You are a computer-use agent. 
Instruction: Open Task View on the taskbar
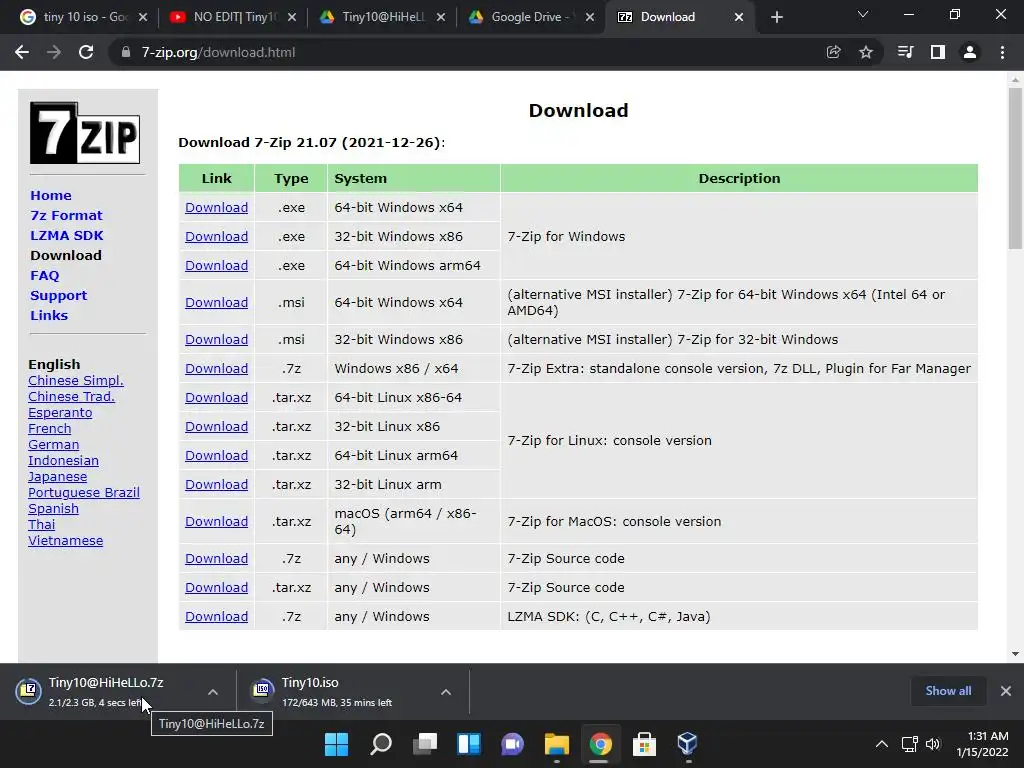pos(424,744)
